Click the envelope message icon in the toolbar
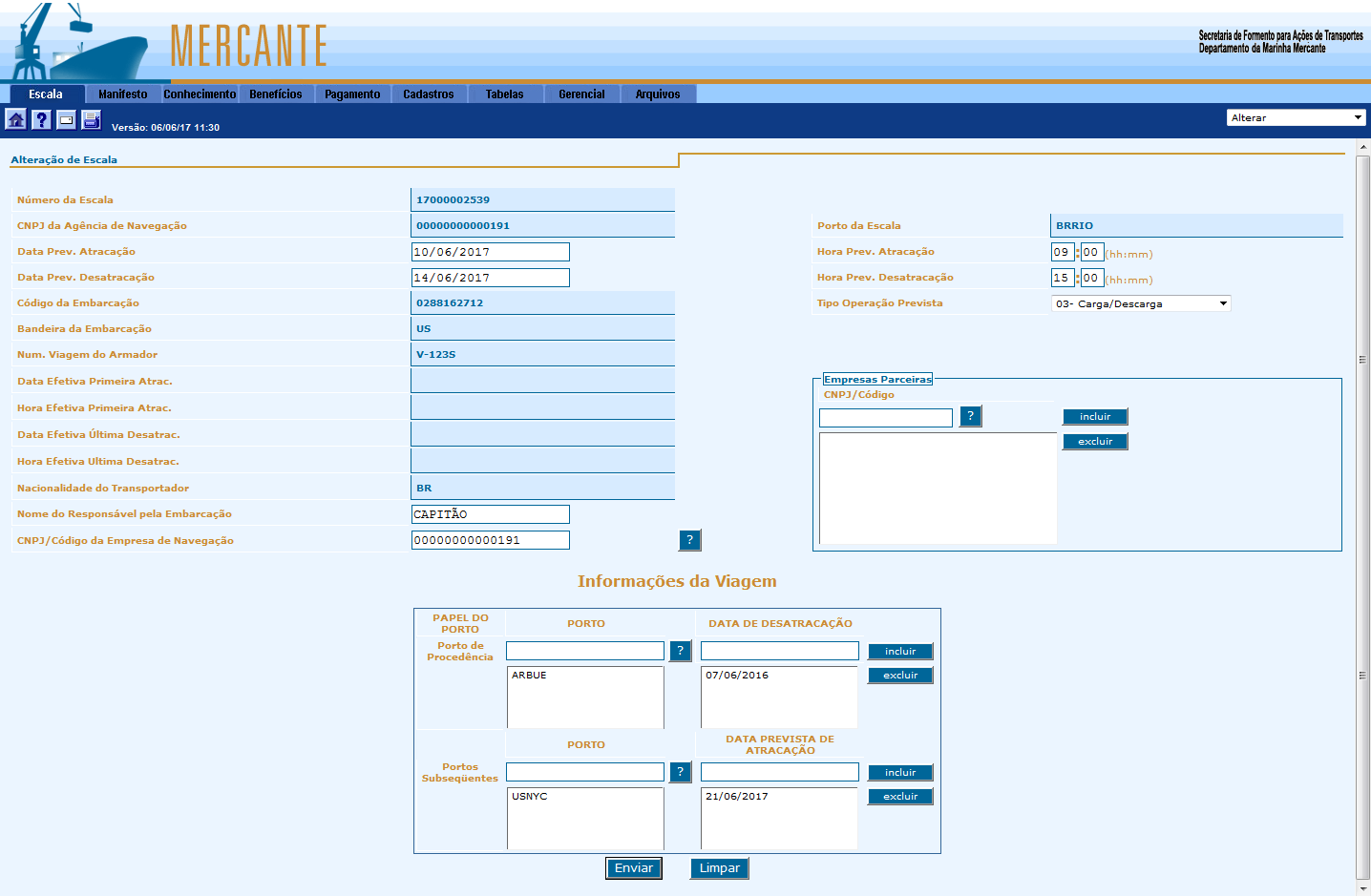 pyautogui.click(x=66, y=119)
